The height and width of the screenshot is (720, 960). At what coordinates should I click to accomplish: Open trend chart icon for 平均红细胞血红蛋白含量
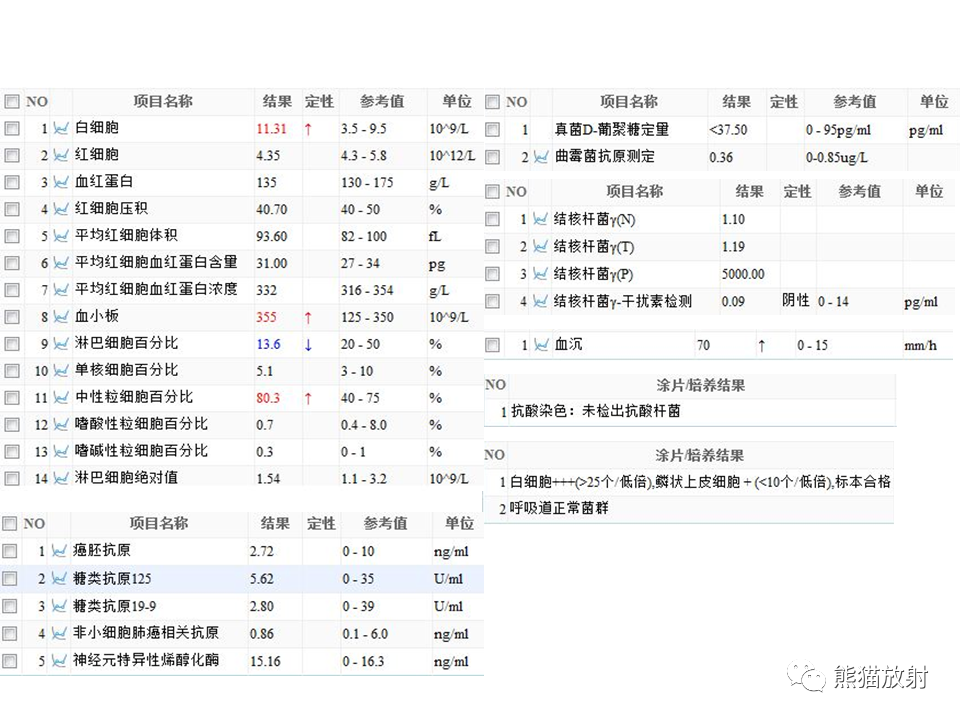coord(61,263)
